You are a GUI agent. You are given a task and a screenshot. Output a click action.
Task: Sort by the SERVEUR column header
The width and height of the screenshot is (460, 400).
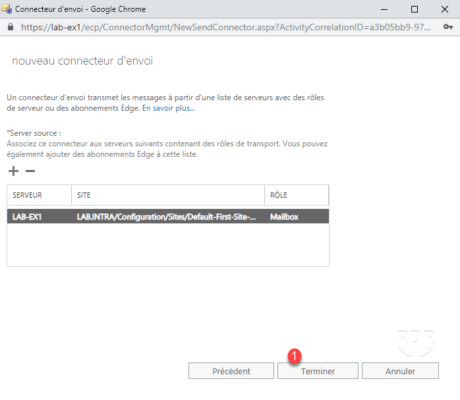tap(39, 195)
